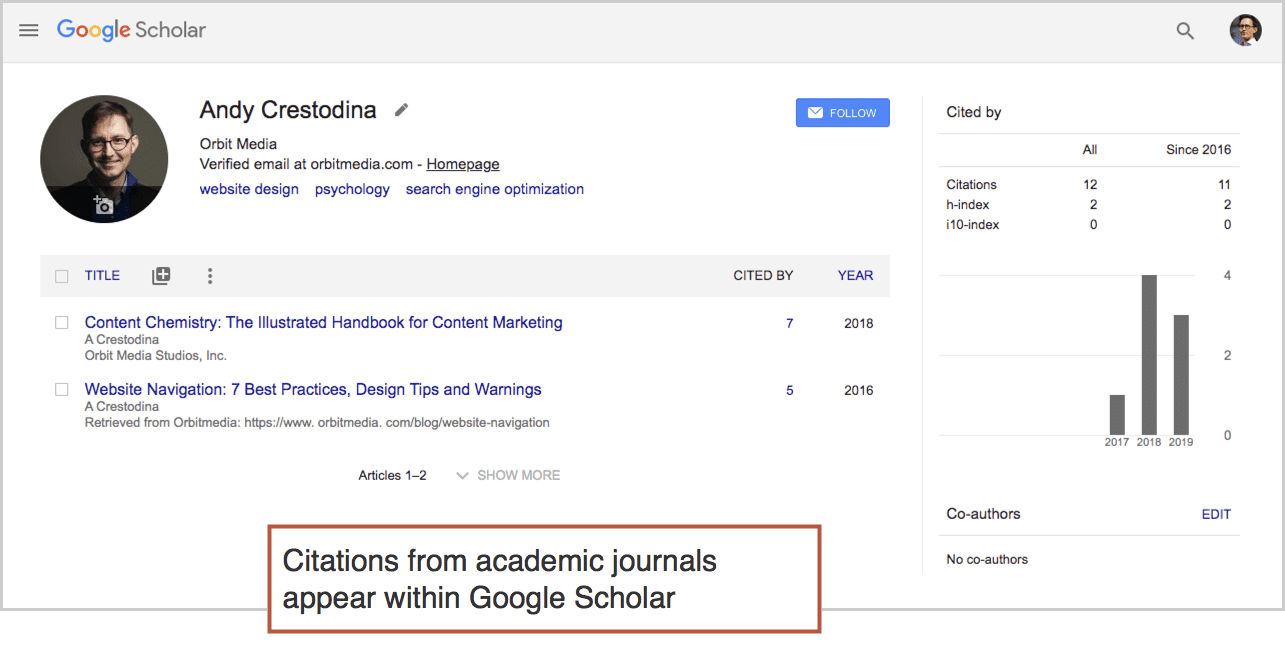1285x646 pixels.
Task: Toggle the select-all checkbox beside TITLE
Action: coord(62,276)
